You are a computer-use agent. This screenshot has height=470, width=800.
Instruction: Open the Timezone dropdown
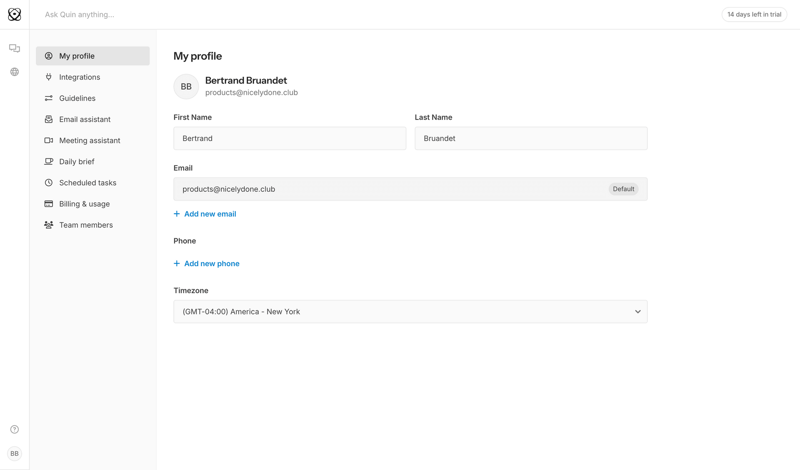tap(409, 312)
